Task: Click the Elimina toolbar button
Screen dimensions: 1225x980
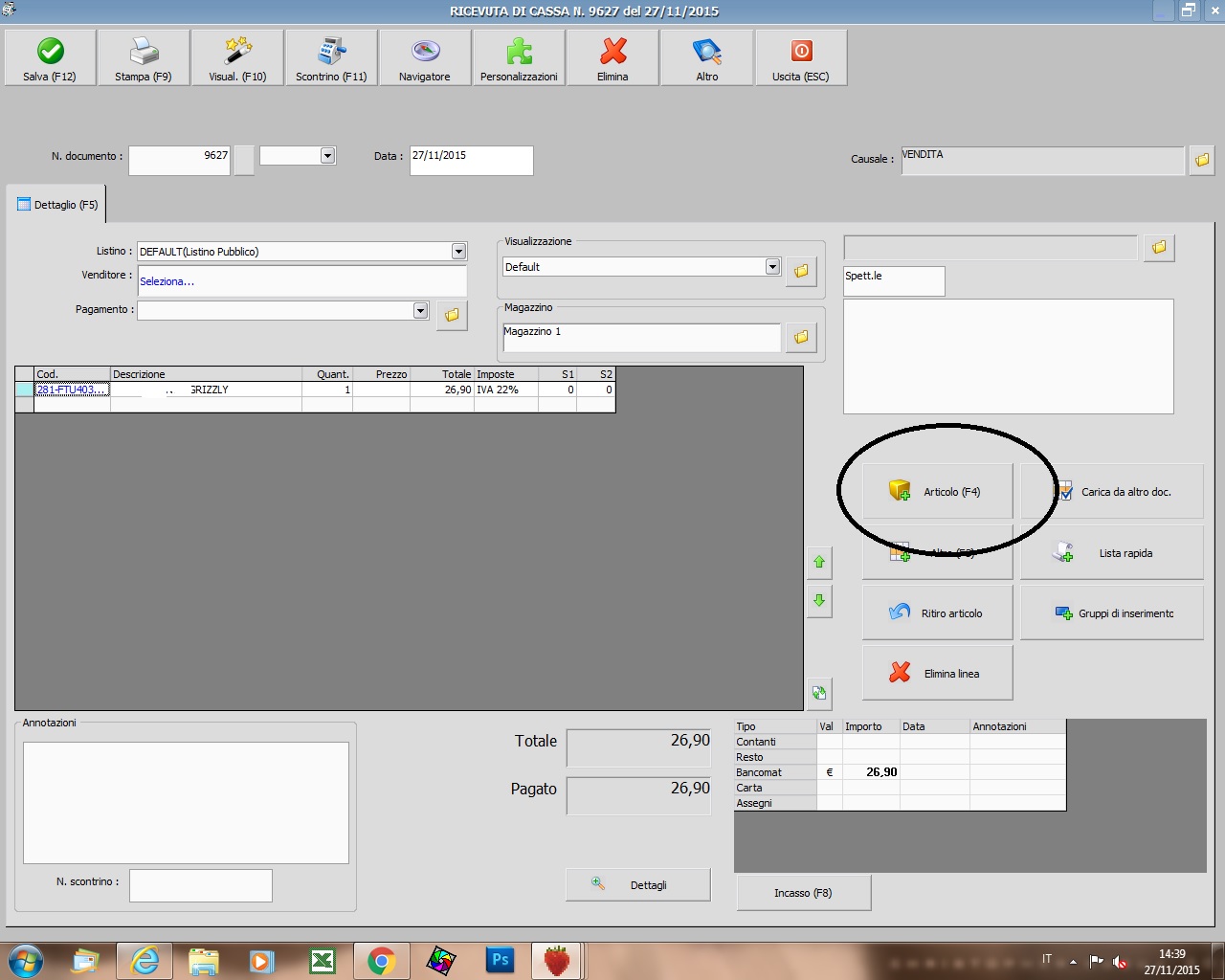Action: click(x=612, y=57)
